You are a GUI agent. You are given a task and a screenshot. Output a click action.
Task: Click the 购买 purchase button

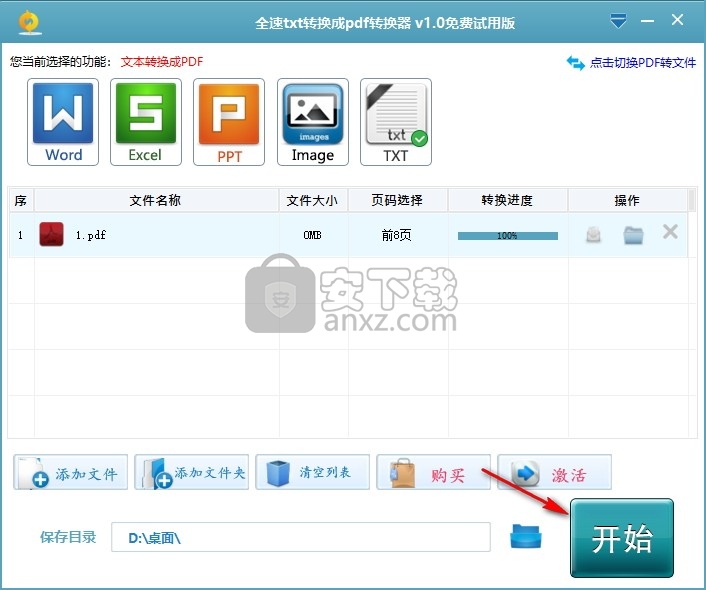[434, 472]
